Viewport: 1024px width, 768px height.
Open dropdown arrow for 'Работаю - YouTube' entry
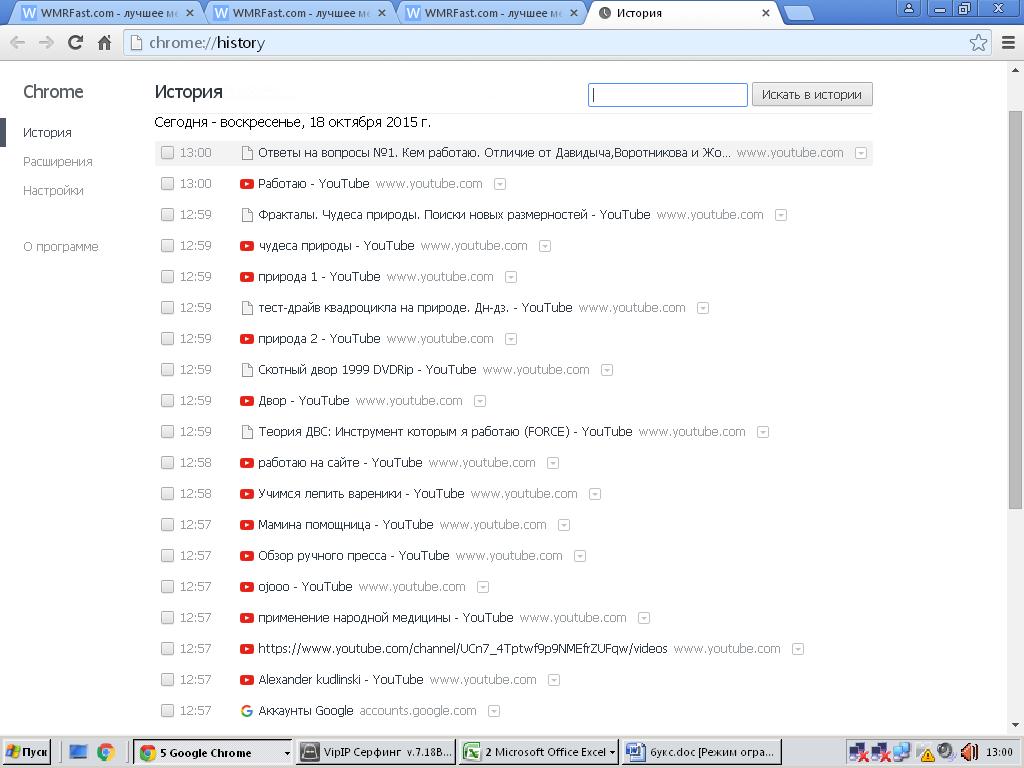click(x=500, y=184)
